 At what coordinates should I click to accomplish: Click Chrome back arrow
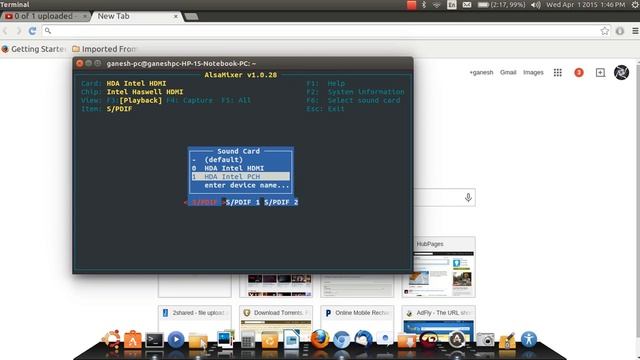click(6, 31)
